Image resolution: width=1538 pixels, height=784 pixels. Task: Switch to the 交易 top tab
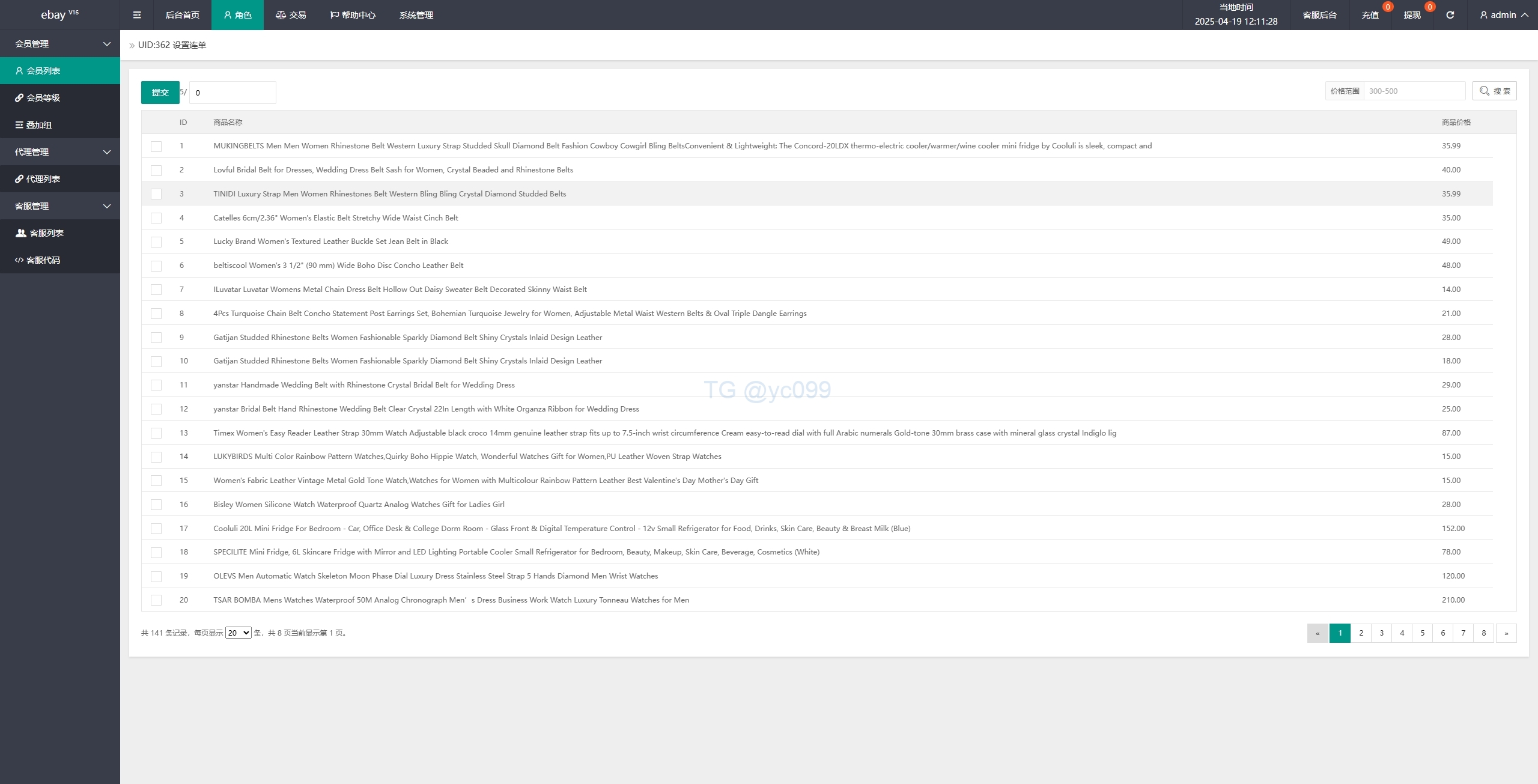click(x=291, y=15)
